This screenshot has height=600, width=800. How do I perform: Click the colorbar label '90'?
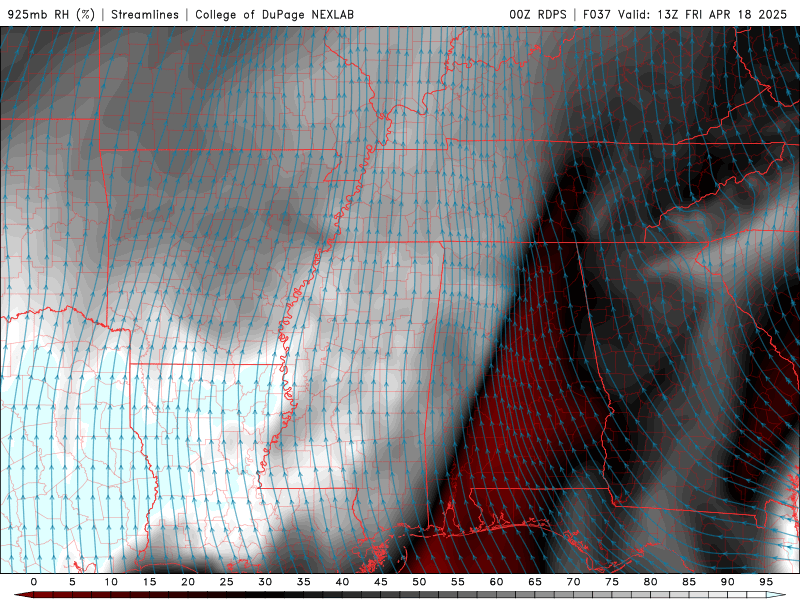coord(728,582)
